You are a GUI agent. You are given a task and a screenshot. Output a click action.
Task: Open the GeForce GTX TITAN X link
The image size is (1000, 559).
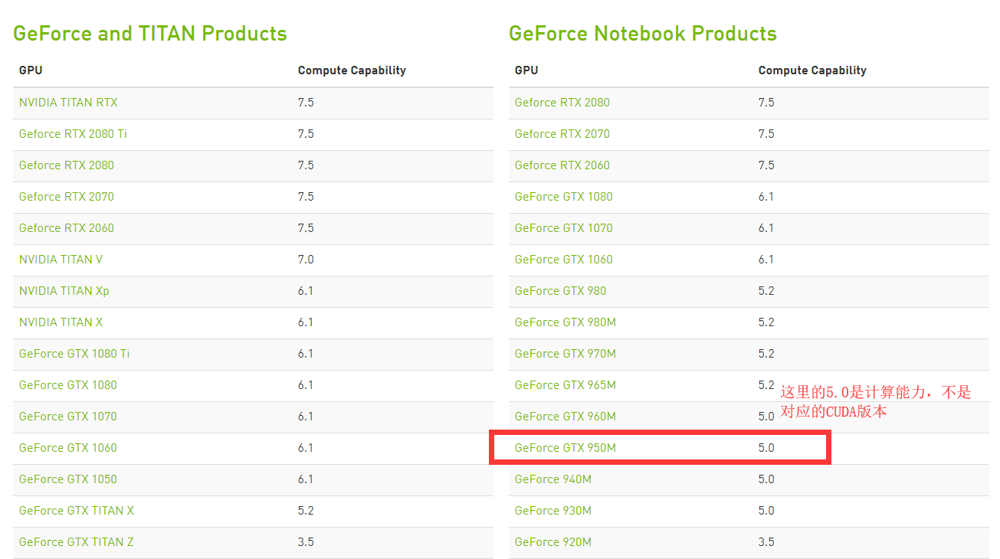coord(77,511)
